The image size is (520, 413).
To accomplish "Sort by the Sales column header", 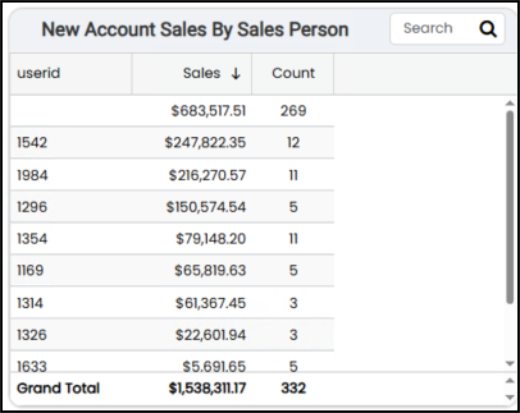I will 192,73.
